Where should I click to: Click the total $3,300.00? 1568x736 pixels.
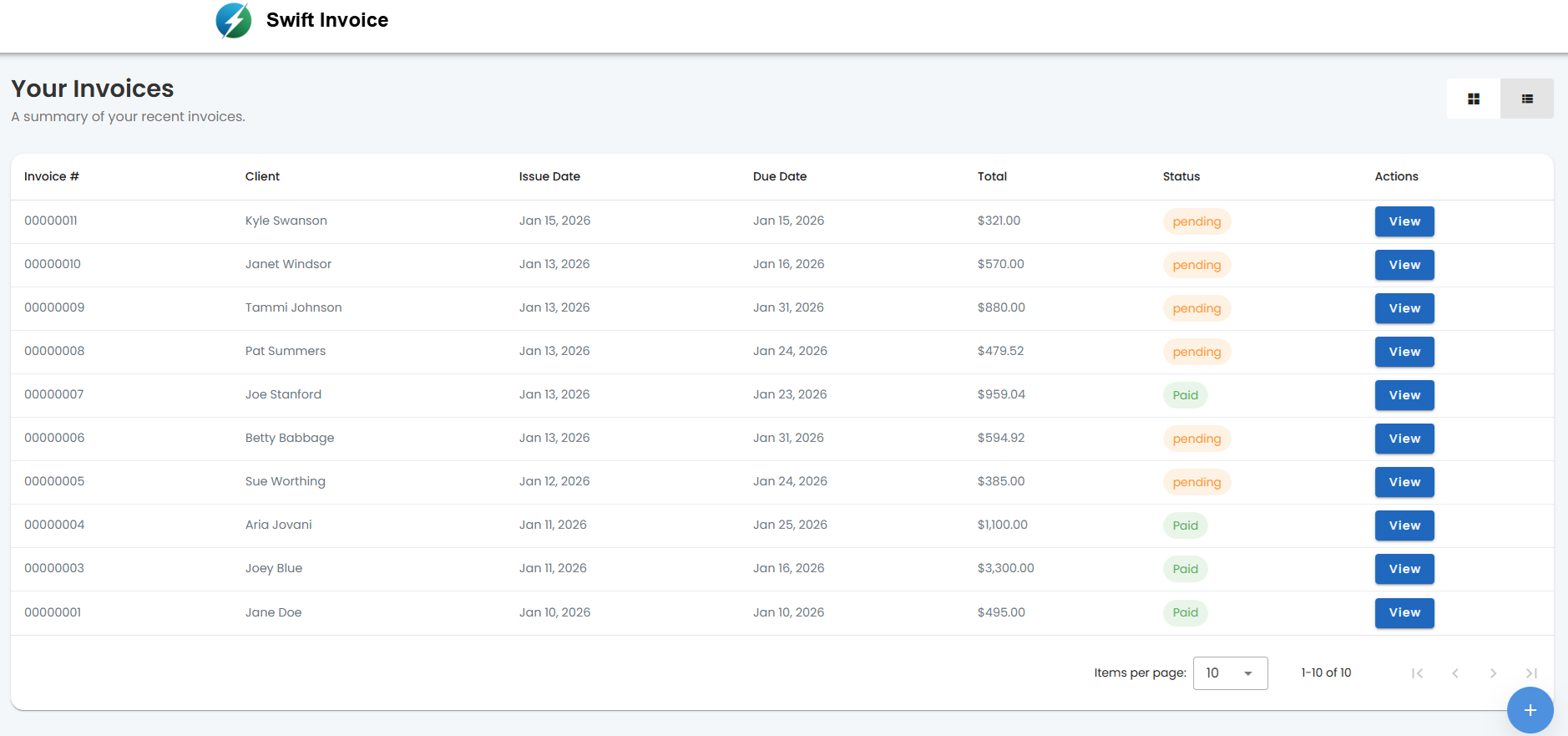click(x=1006, y=568)
